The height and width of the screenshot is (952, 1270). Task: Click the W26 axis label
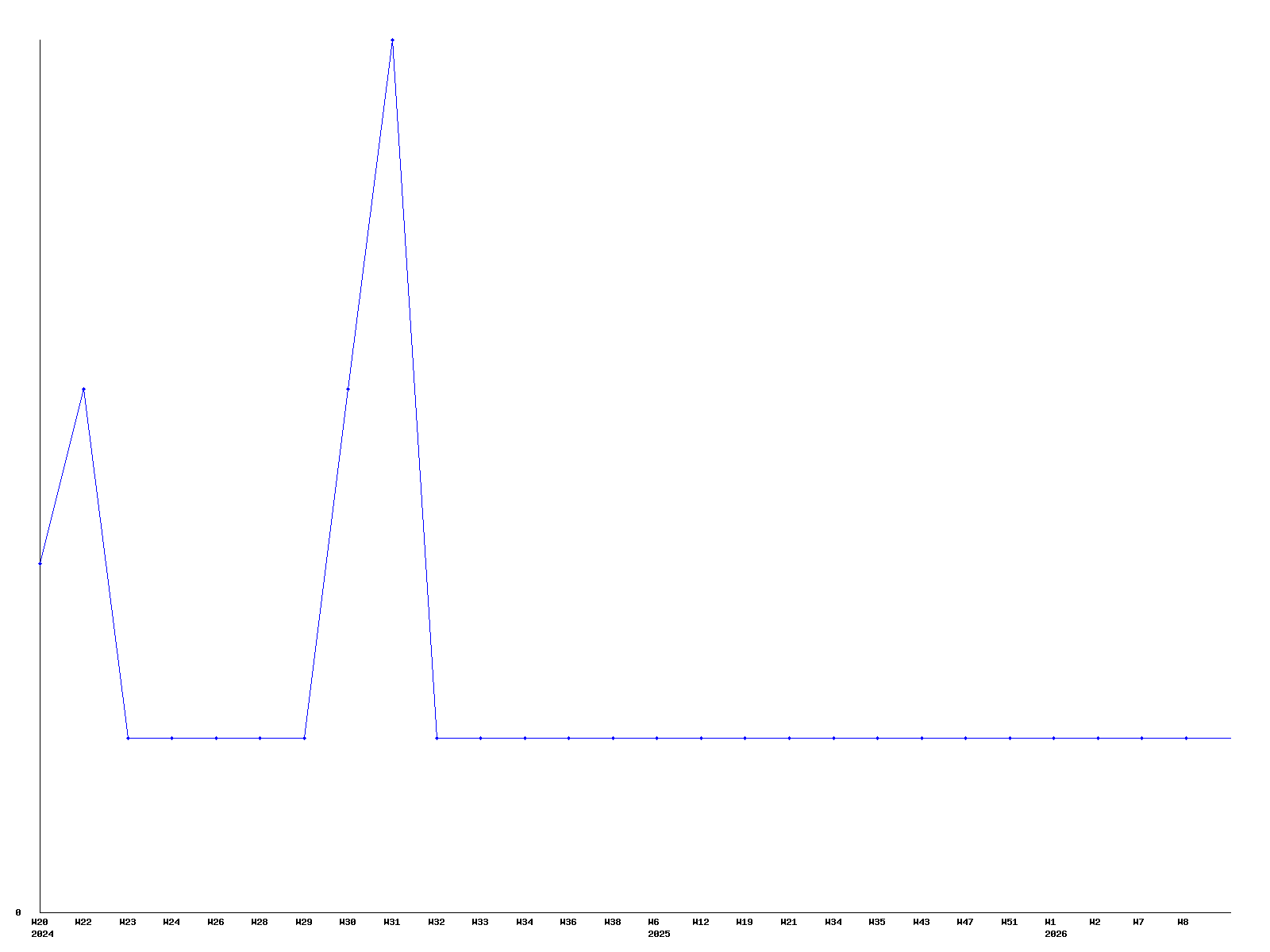tap(216, 922)
